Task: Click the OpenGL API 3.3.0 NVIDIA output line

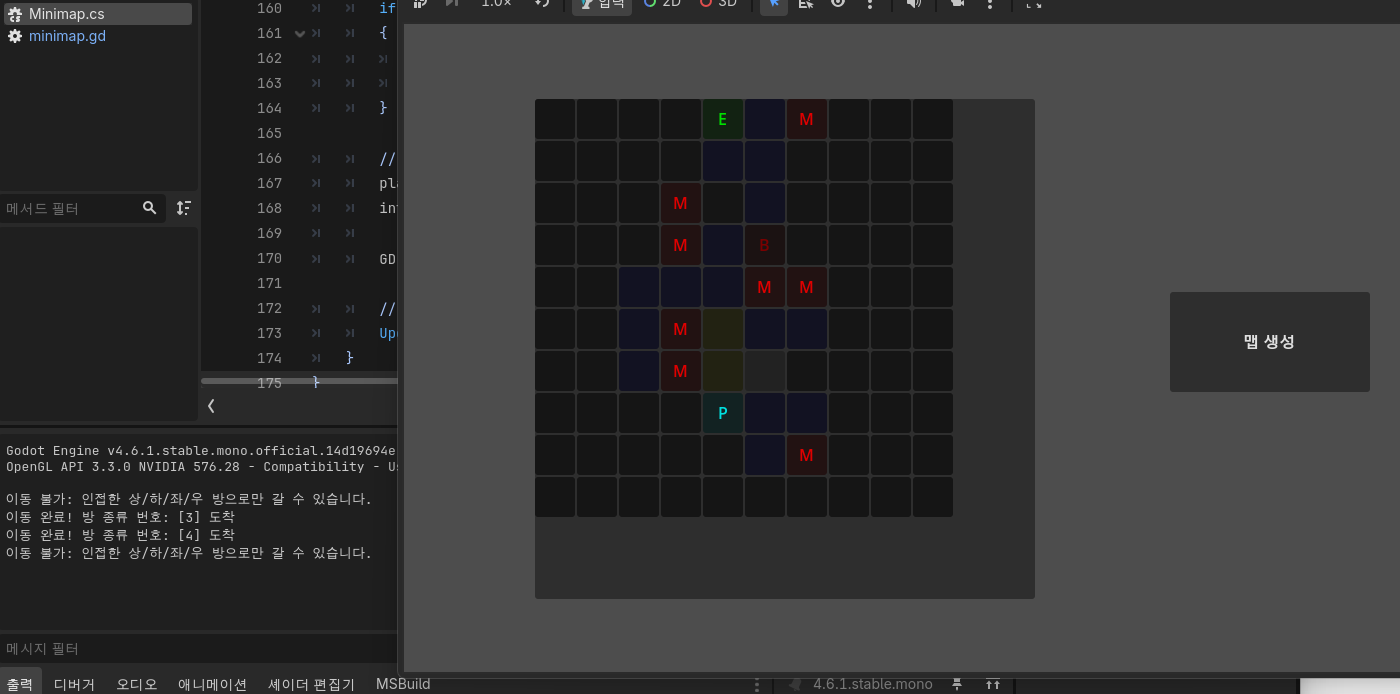Action: click(x=203, y=467)
